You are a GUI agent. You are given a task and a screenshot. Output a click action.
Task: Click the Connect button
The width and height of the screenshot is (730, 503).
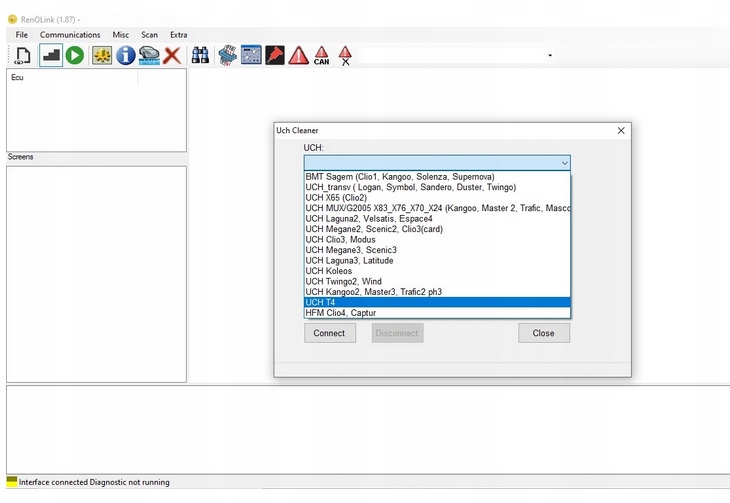(330, 333)
